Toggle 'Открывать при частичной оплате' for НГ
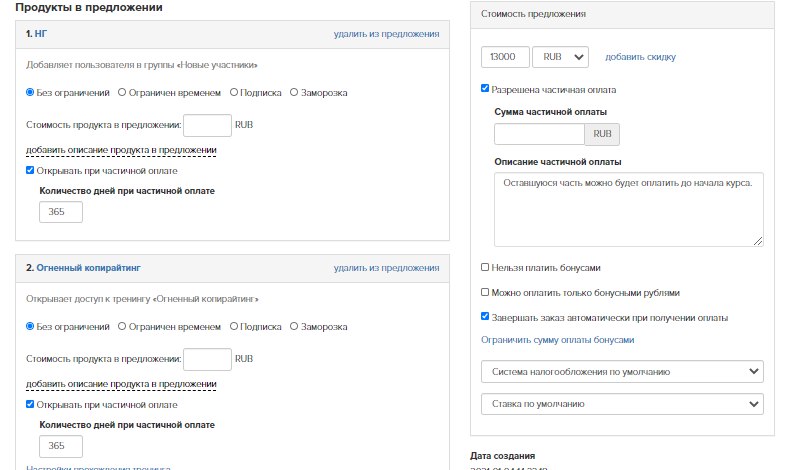Screen dimensions: 785x470 pyautogui.click(x=30, y=170)
